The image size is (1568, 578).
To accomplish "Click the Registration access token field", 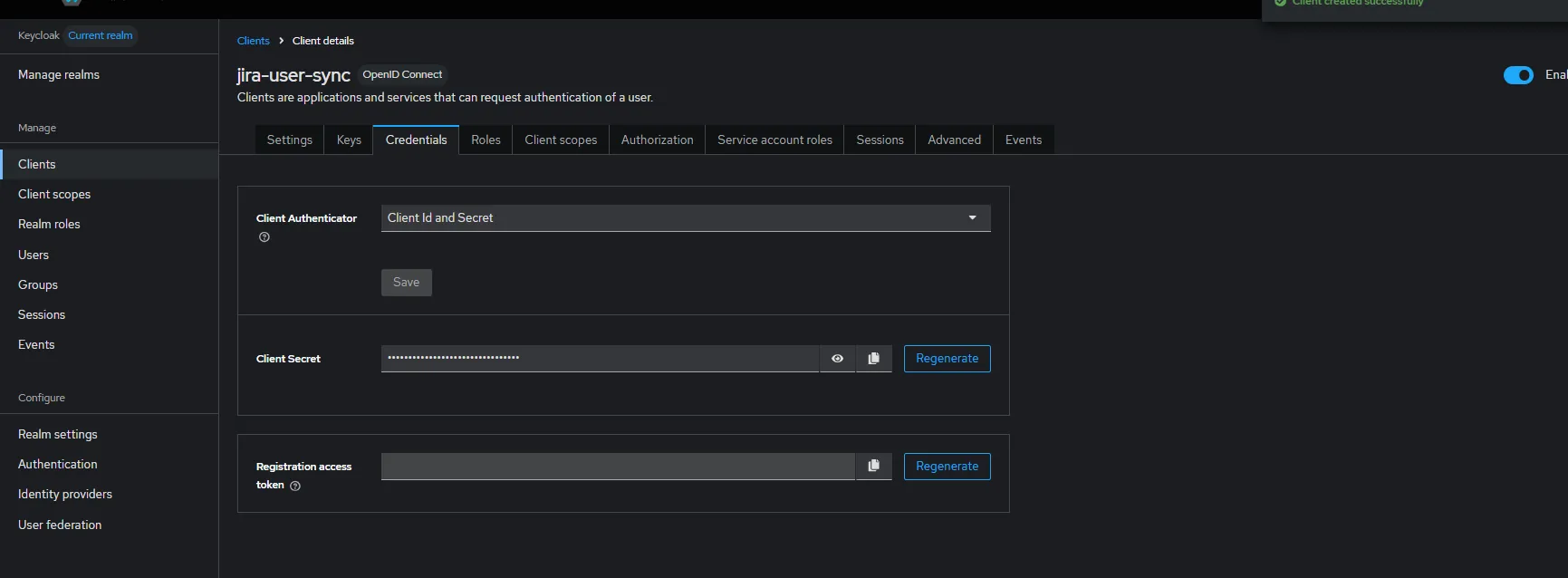I will (618, 467).
